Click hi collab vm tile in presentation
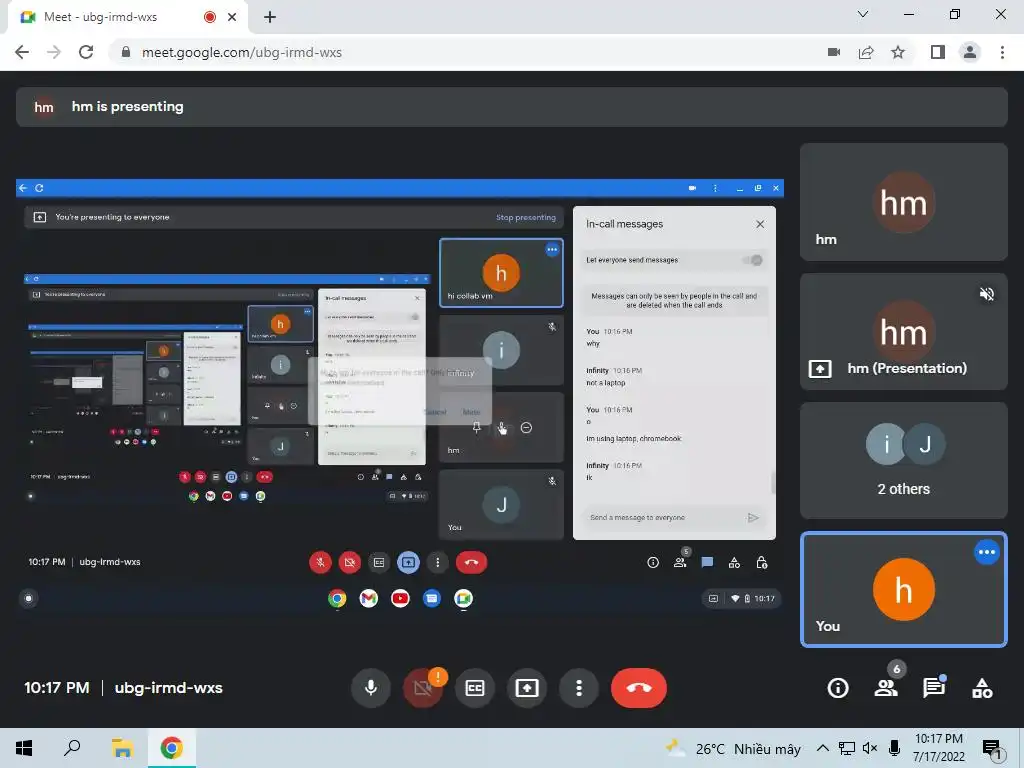 point(501,273)
